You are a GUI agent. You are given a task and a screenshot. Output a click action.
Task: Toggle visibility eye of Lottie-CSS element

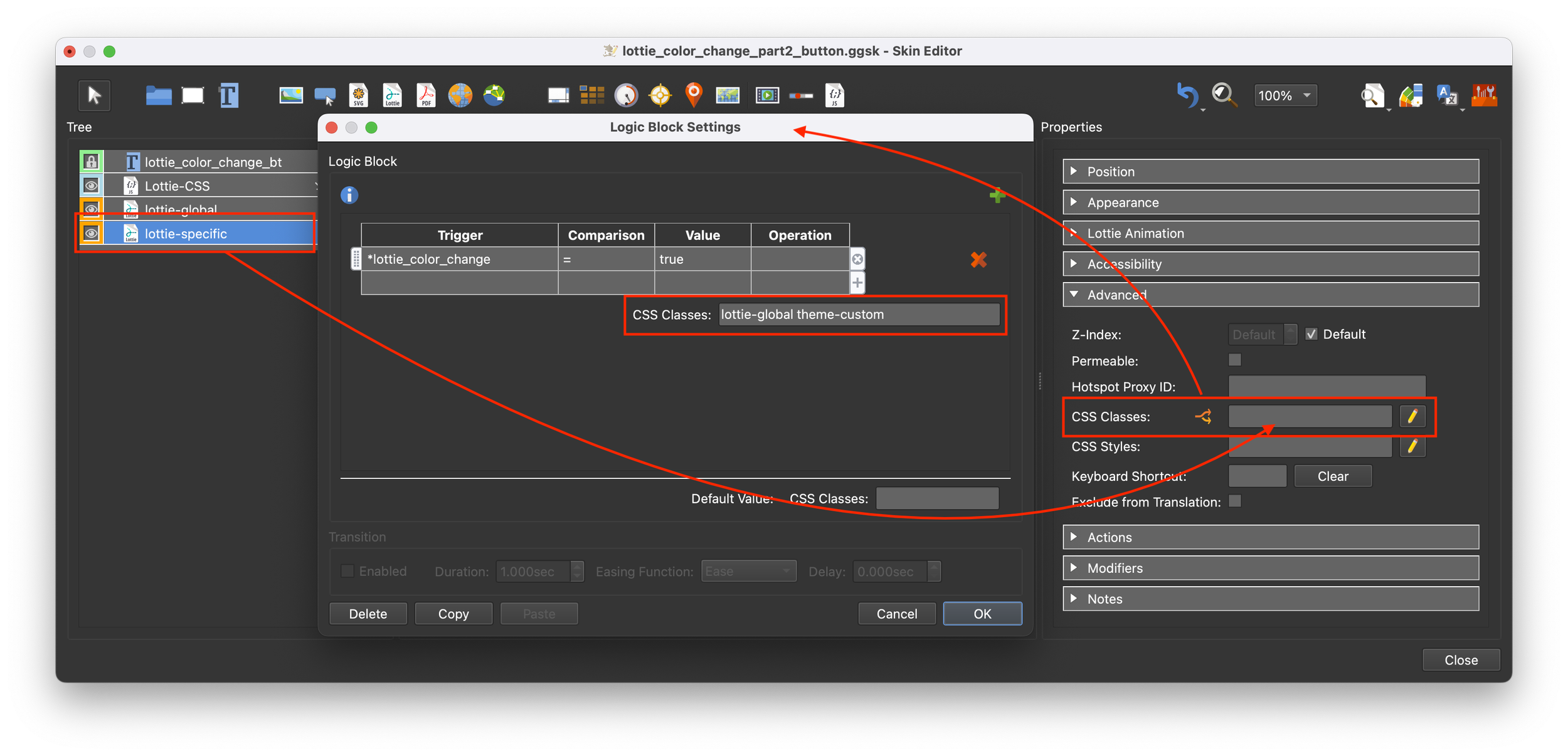point(92,186)
